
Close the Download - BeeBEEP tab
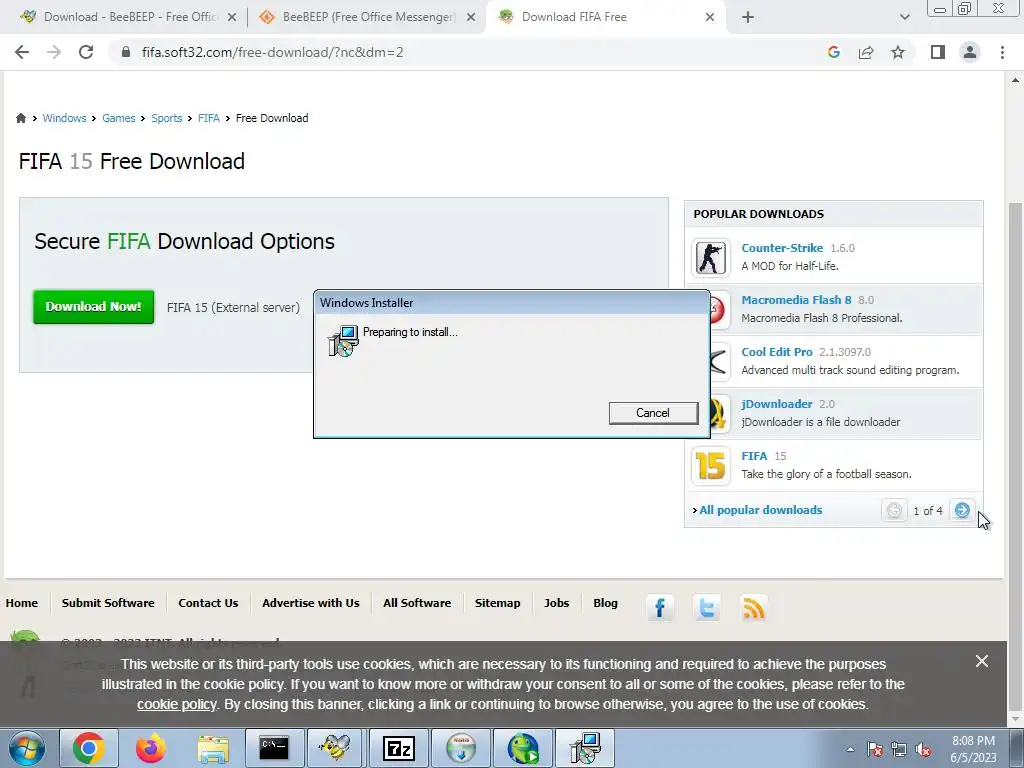tap(232, 17)
